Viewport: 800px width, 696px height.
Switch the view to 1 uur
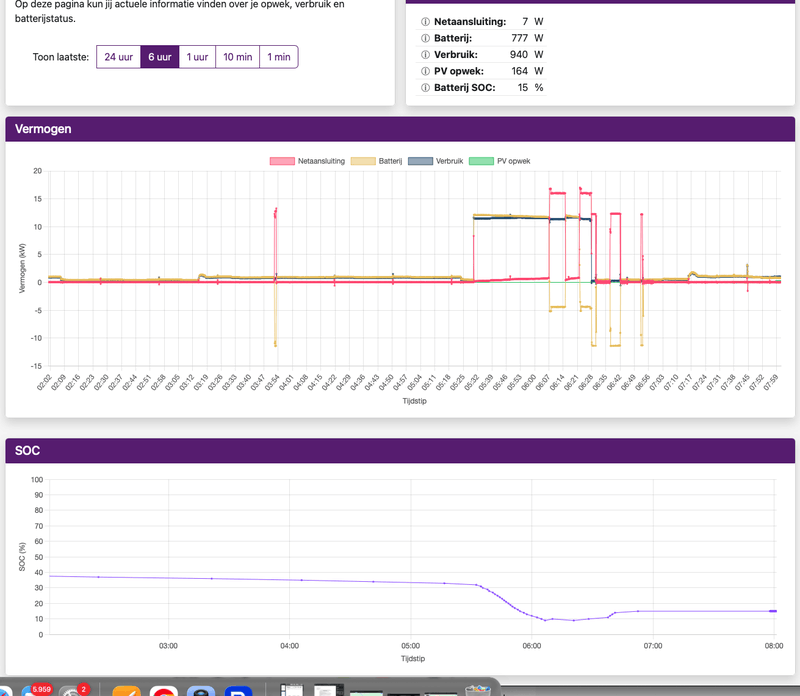(197, 57)
